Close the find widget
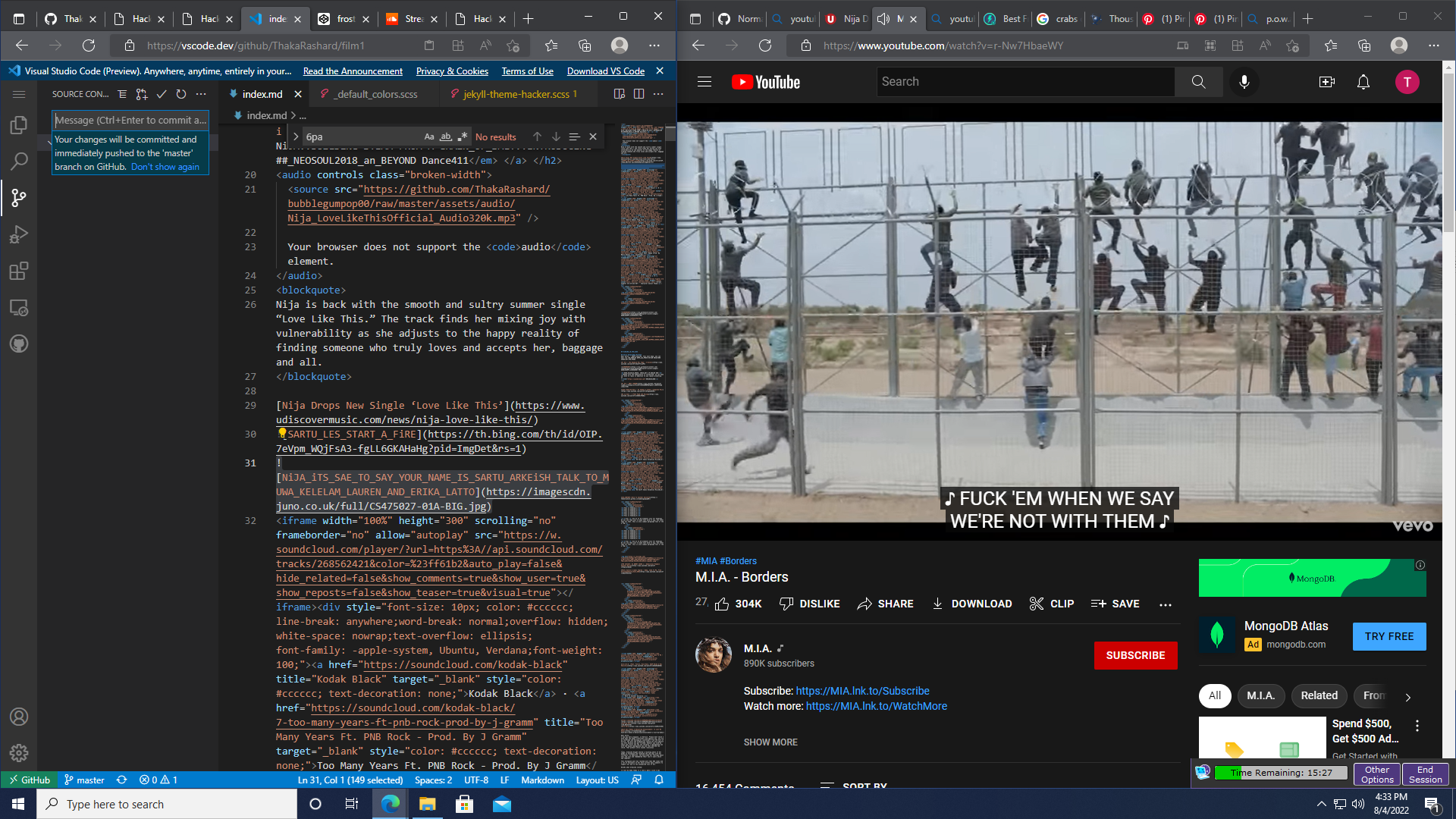Viewport: 1456px width, 819px height. 593,136
